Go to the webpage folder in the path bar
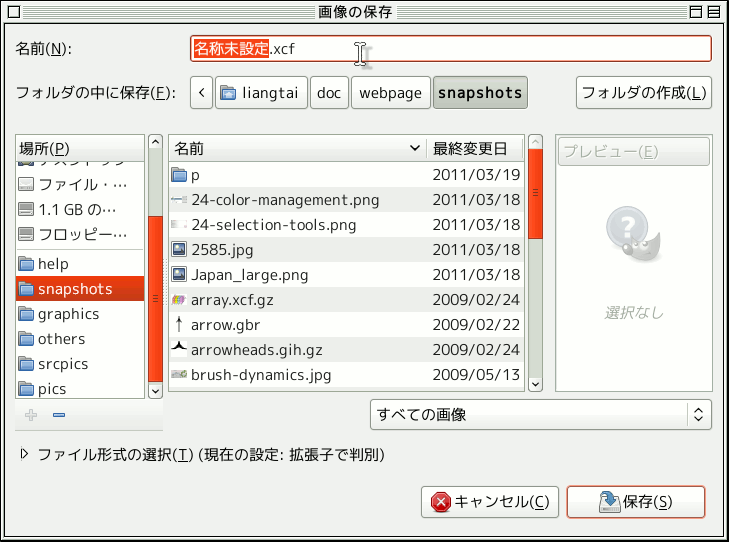 pos(390,93)
